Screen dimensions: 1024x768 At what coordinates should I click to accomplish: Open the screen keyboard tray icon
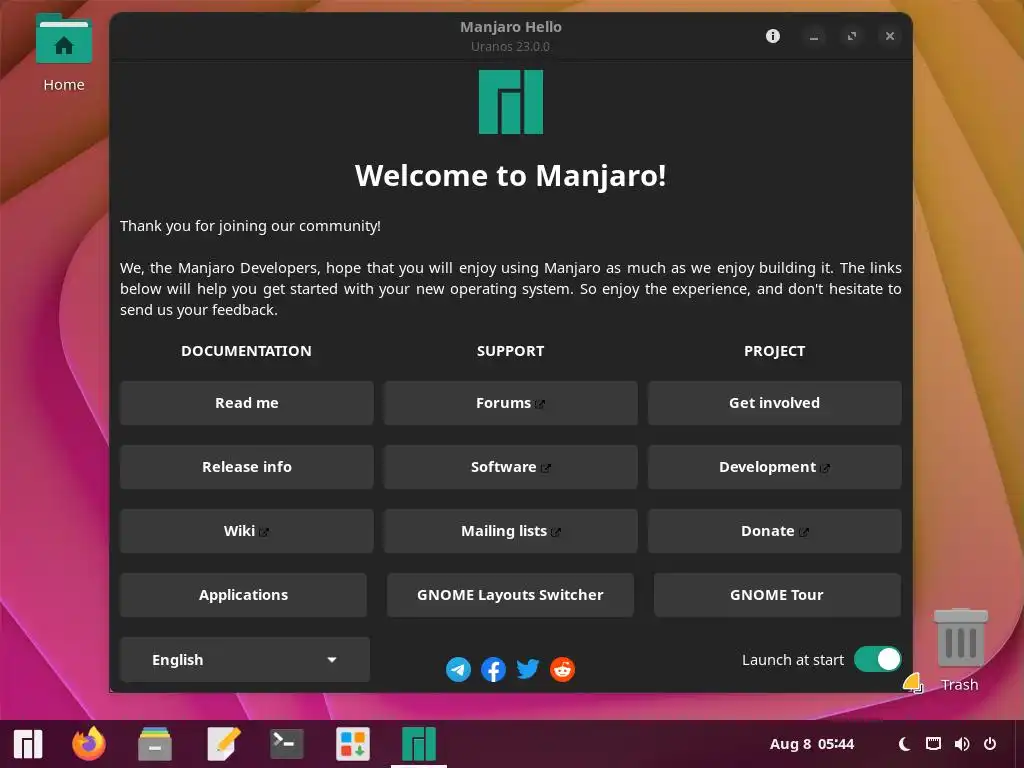pyautogui.click(x=933, y=744)
